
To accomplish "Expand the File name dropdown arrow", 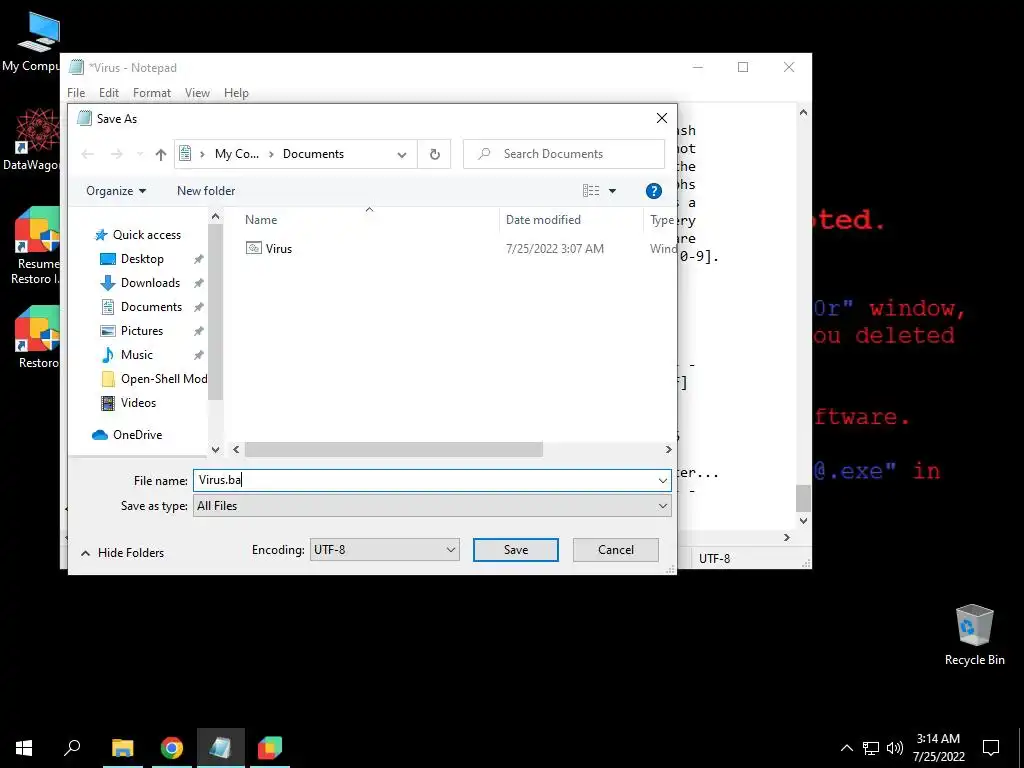I will pos(663,481).
